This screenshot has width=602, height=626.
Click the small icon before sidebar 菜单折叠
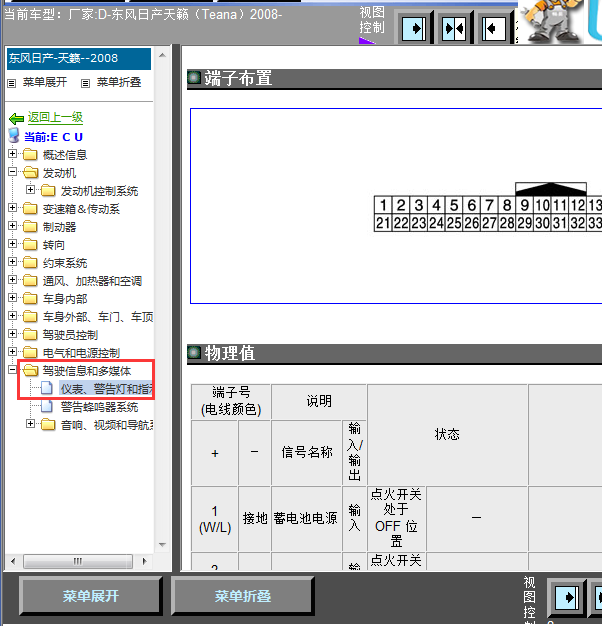coord(85,83)
